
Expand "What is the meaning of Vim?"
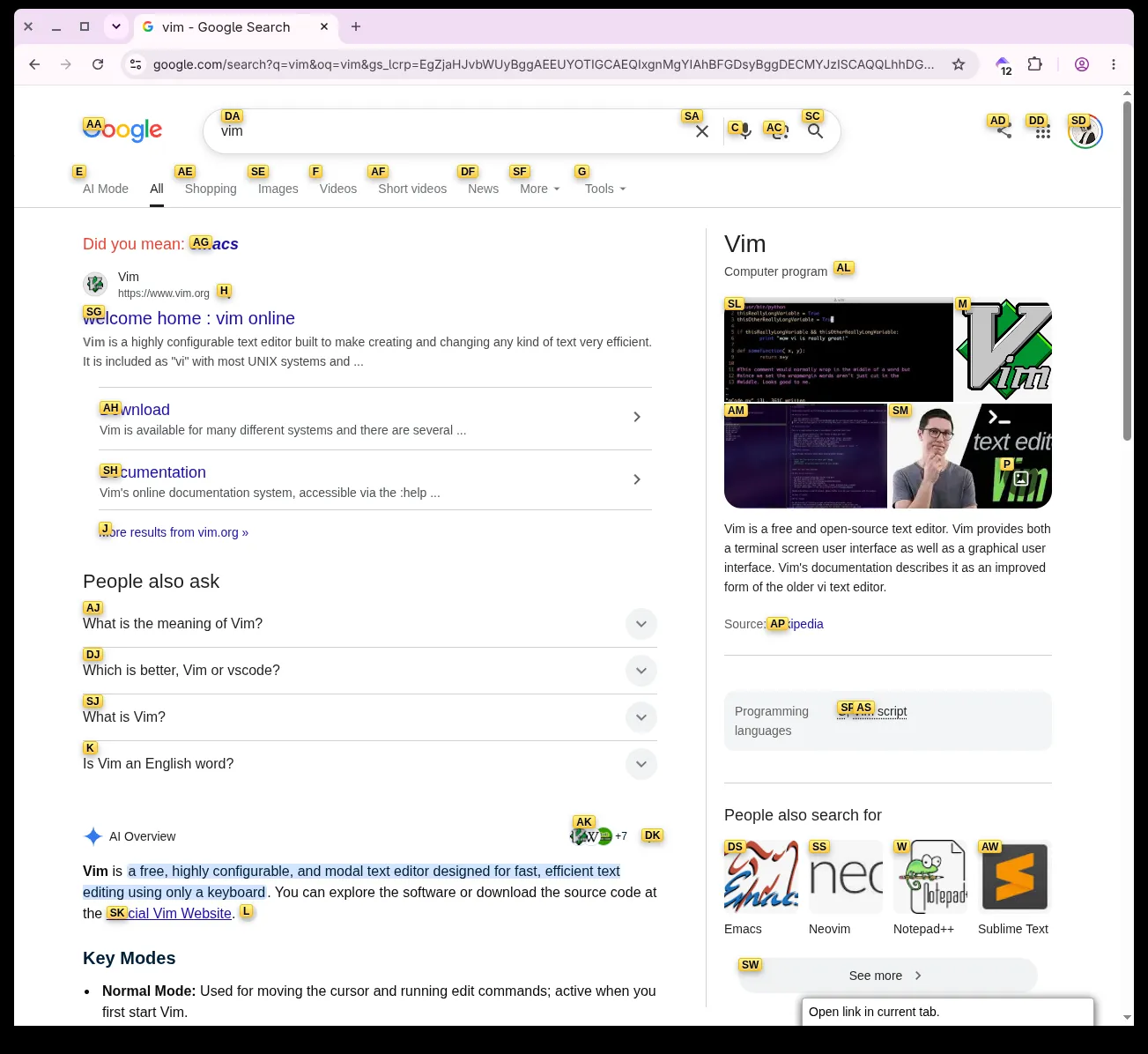coord(370,624)
